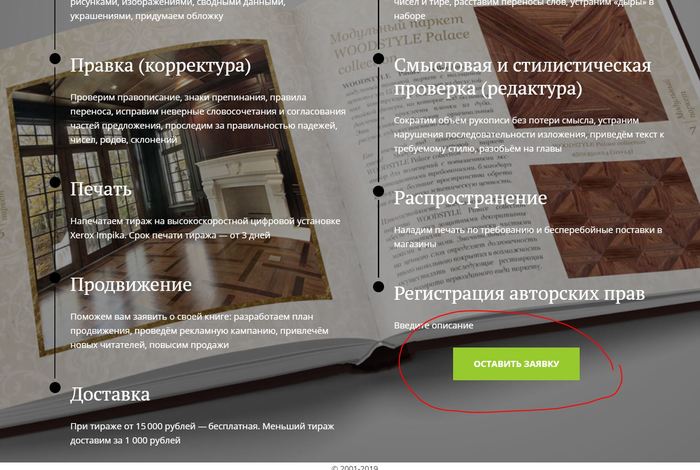Open the Регистрация авторских прав heading
This screenshot has height=470, width=700.
pos(519,294)
